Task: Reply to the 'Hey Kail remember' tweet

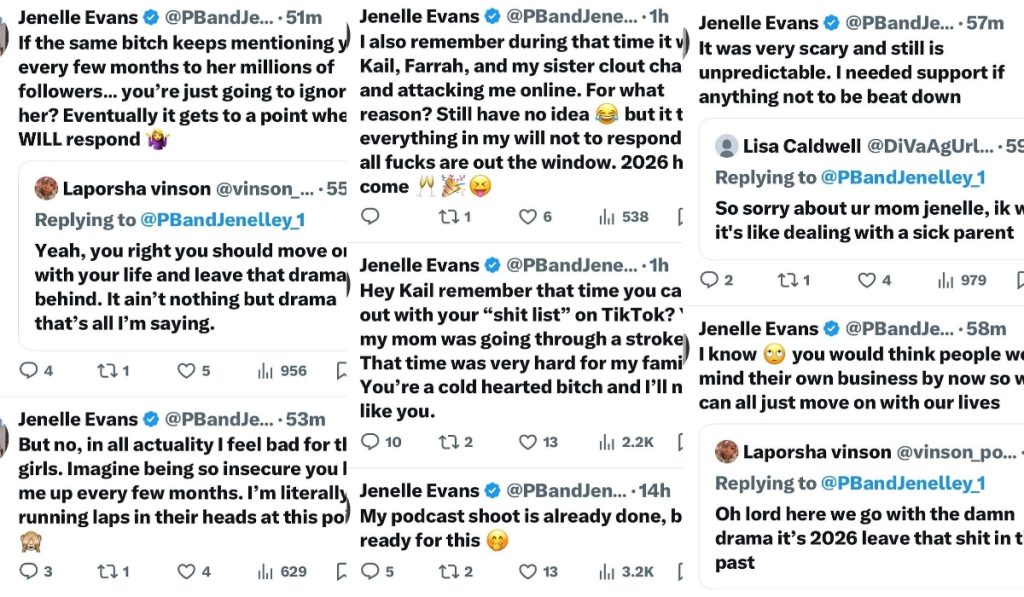Action: click(369, 442)
